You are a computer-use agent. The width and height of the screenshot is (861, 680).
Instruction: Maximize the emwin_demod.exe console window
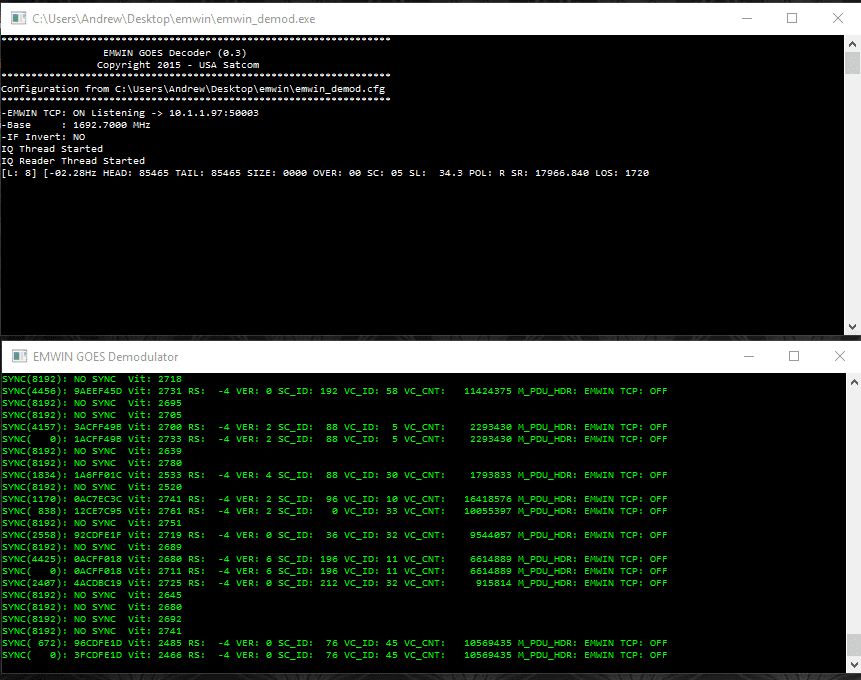point(792,19)
